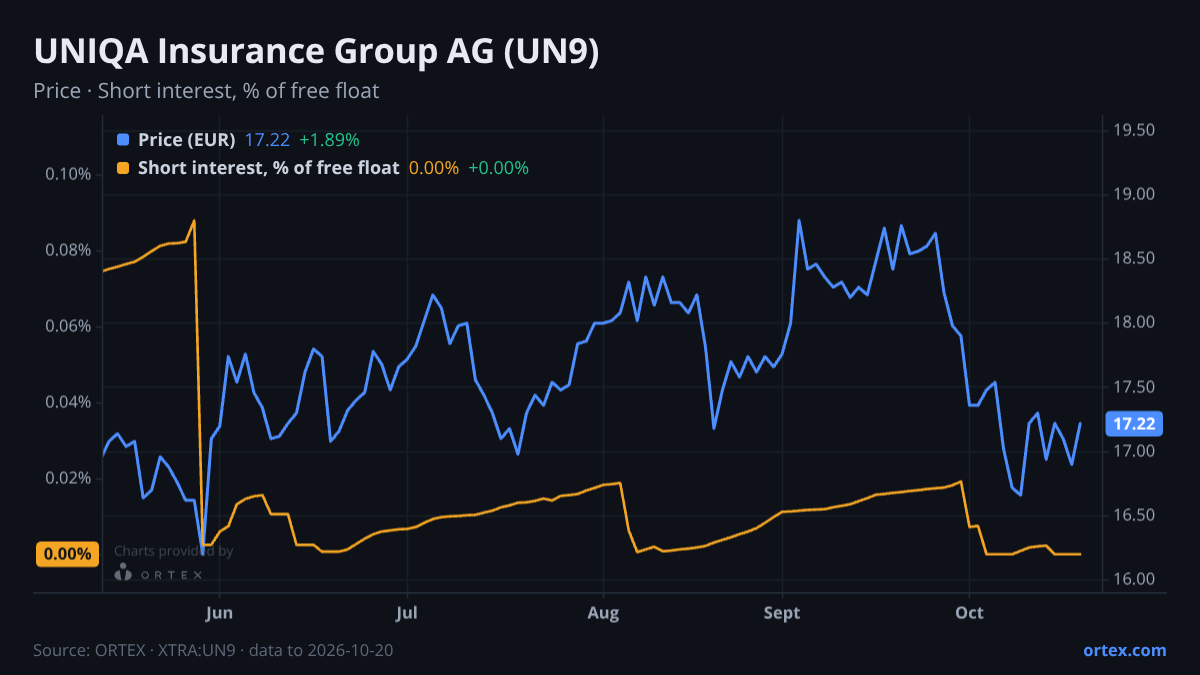Click the 17.00 right axis label

(x=1135, y=451)
